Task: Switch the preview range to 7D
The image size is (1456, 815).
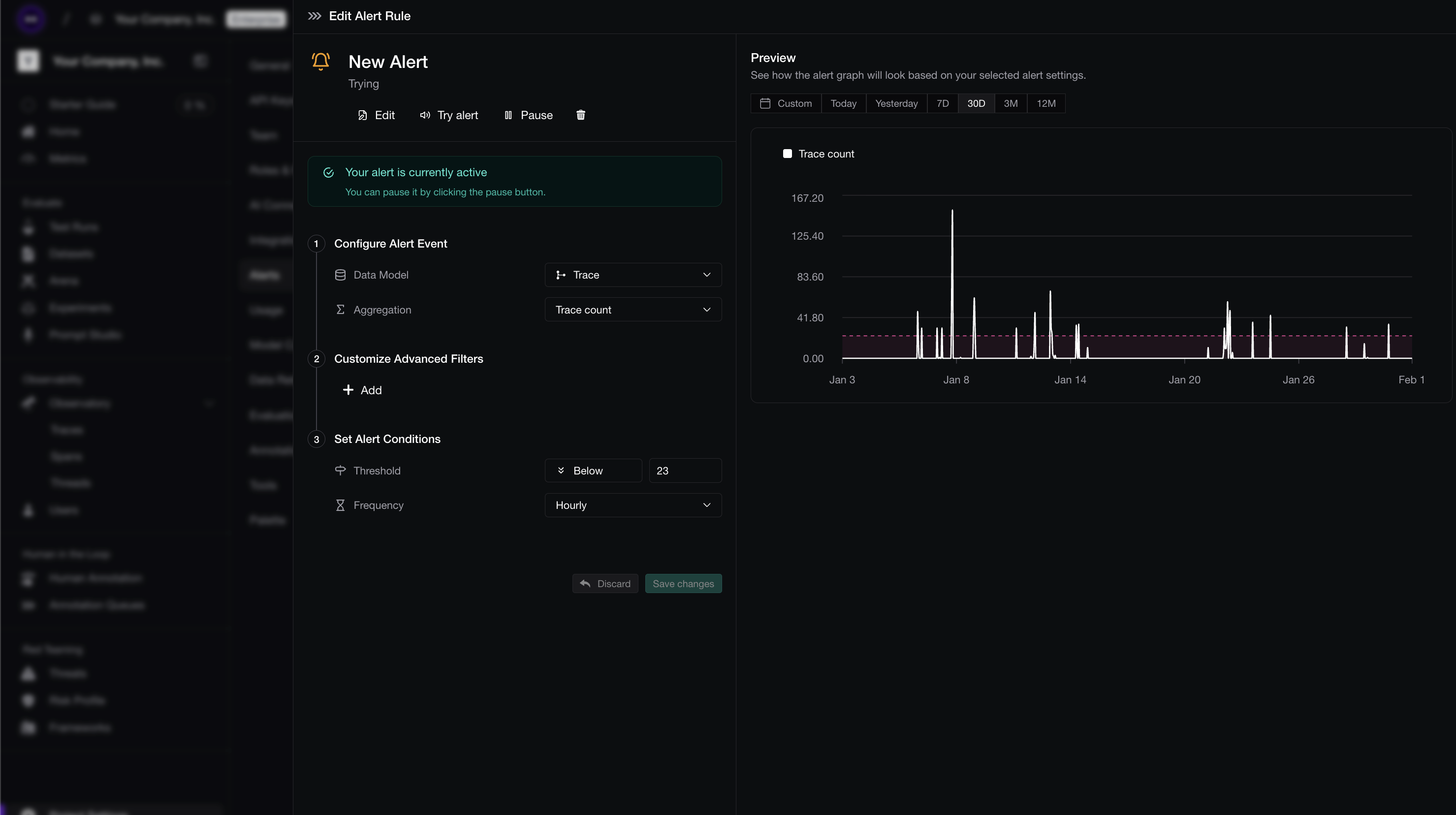Action: click(942, 103)
